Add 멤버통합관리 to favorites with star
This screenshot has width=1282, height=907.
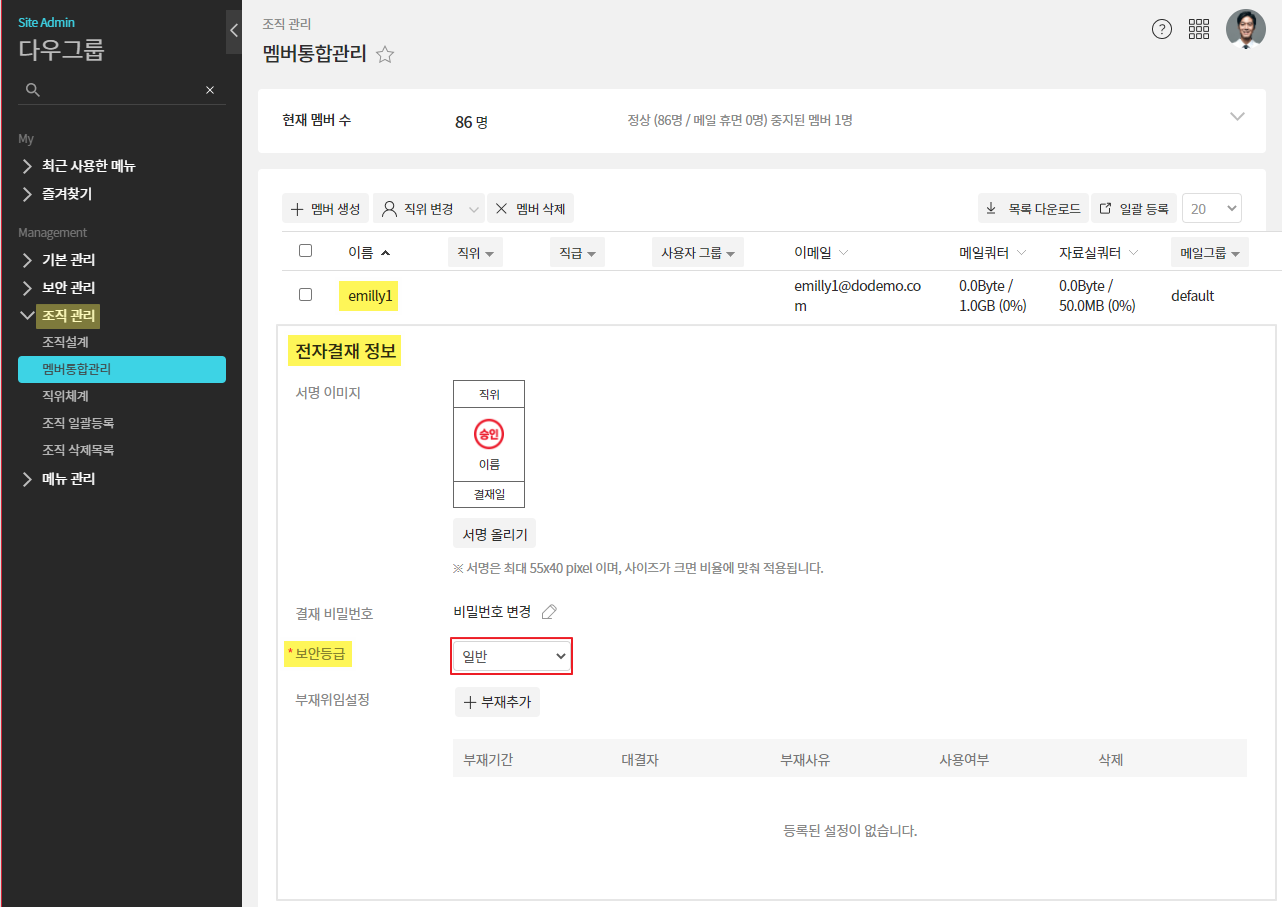(385, 55)
